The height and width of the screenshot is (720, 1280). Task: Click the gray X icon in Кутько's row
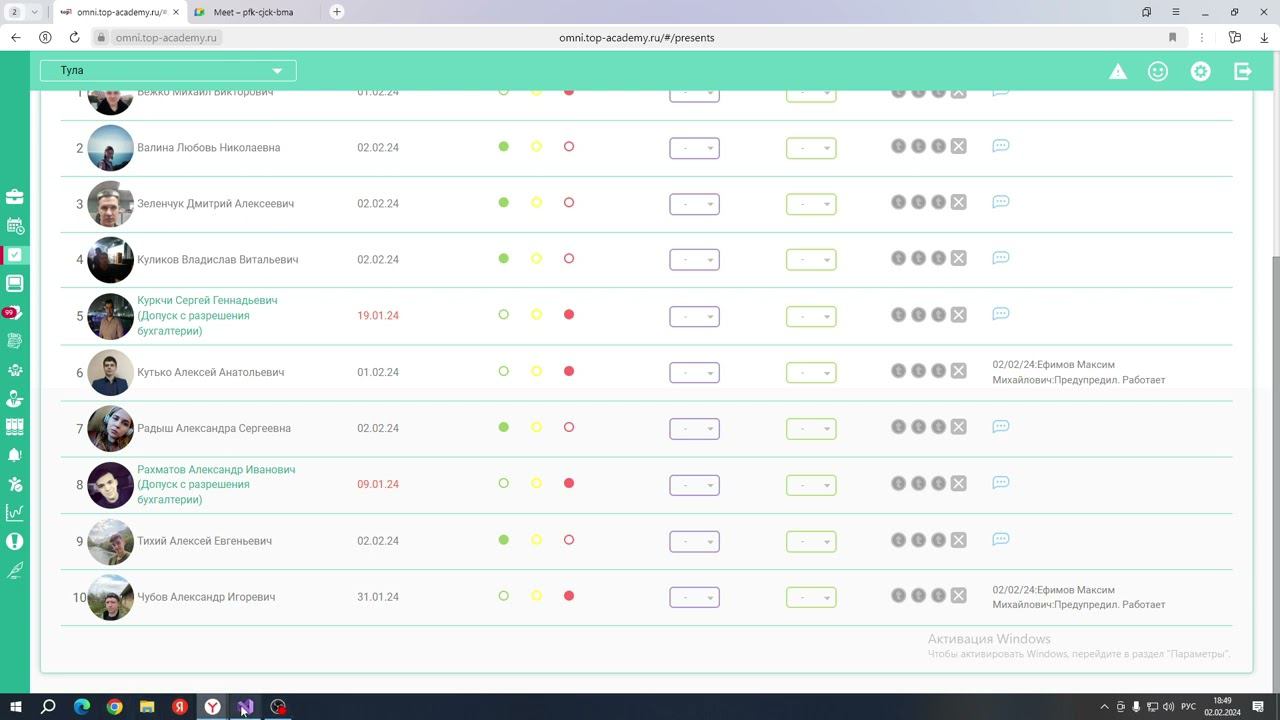[x=958, y=371]
